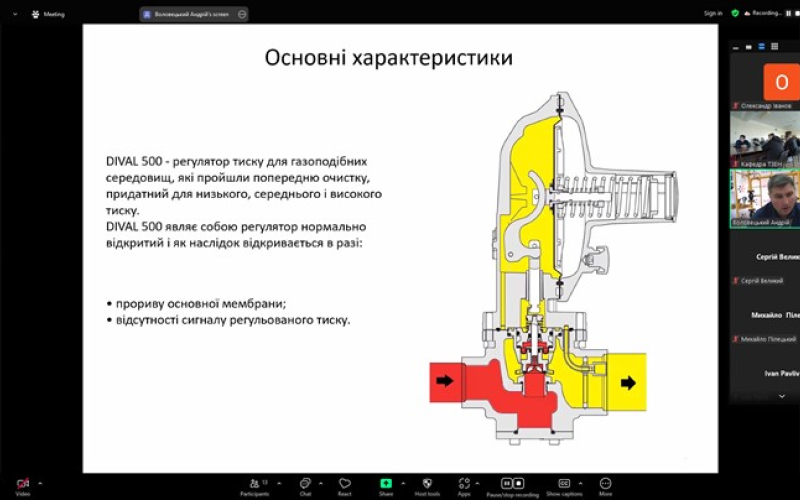Image resolution: width=800 pixels, height=500 pixels.
Task: Pause recording from the top bar
Action: (x=789, y=13)
